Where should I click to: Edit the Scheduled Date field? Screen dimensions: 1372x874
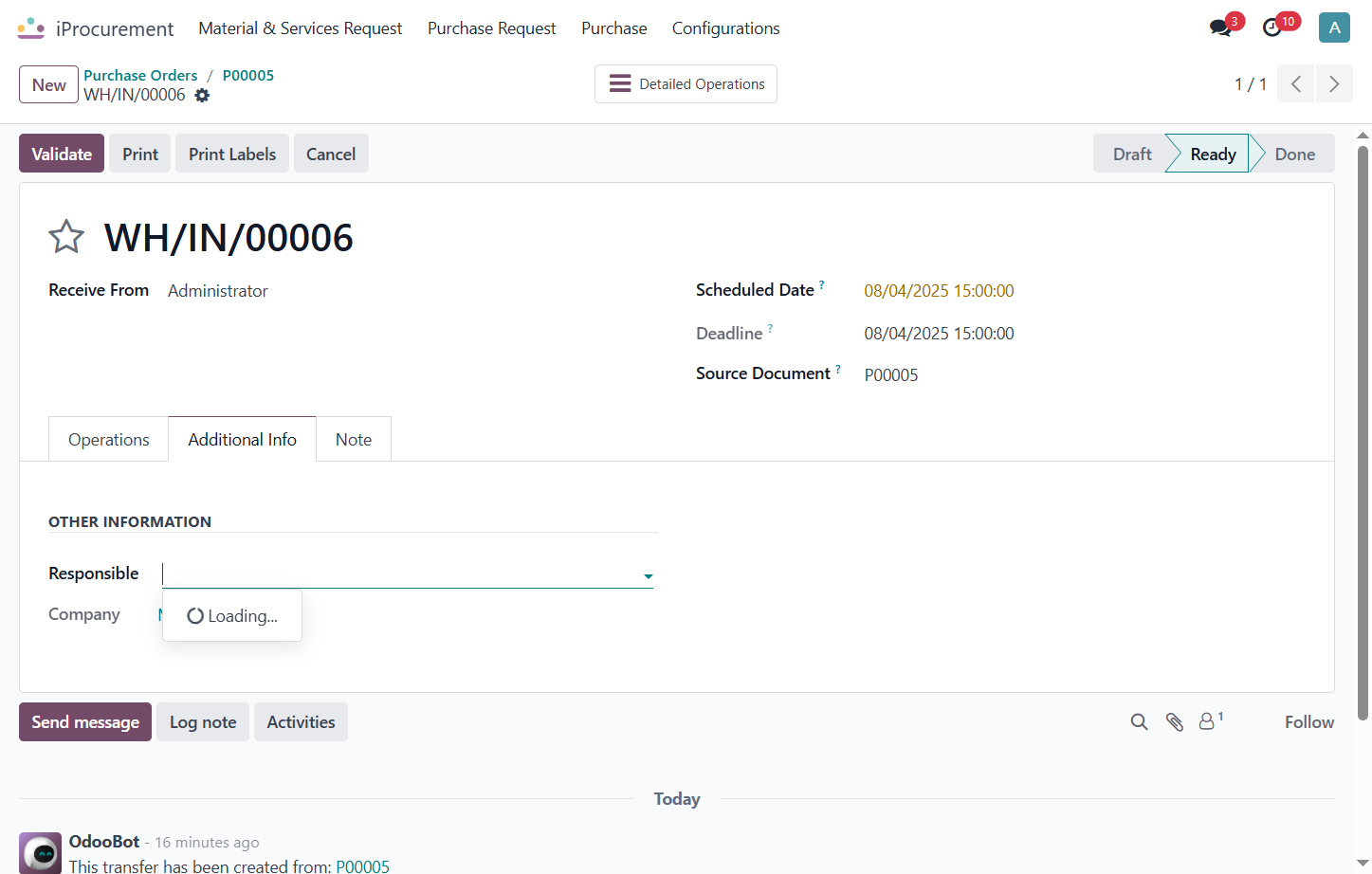(x=939, y=291)
